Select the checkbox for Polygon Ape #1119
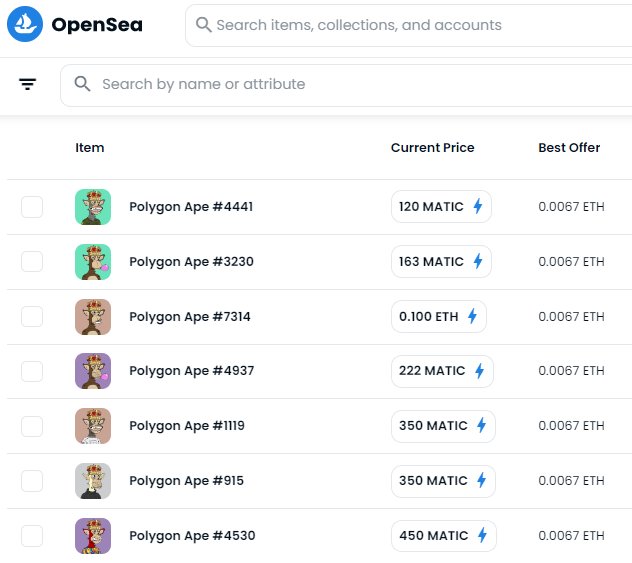 [x=32, y=426]
